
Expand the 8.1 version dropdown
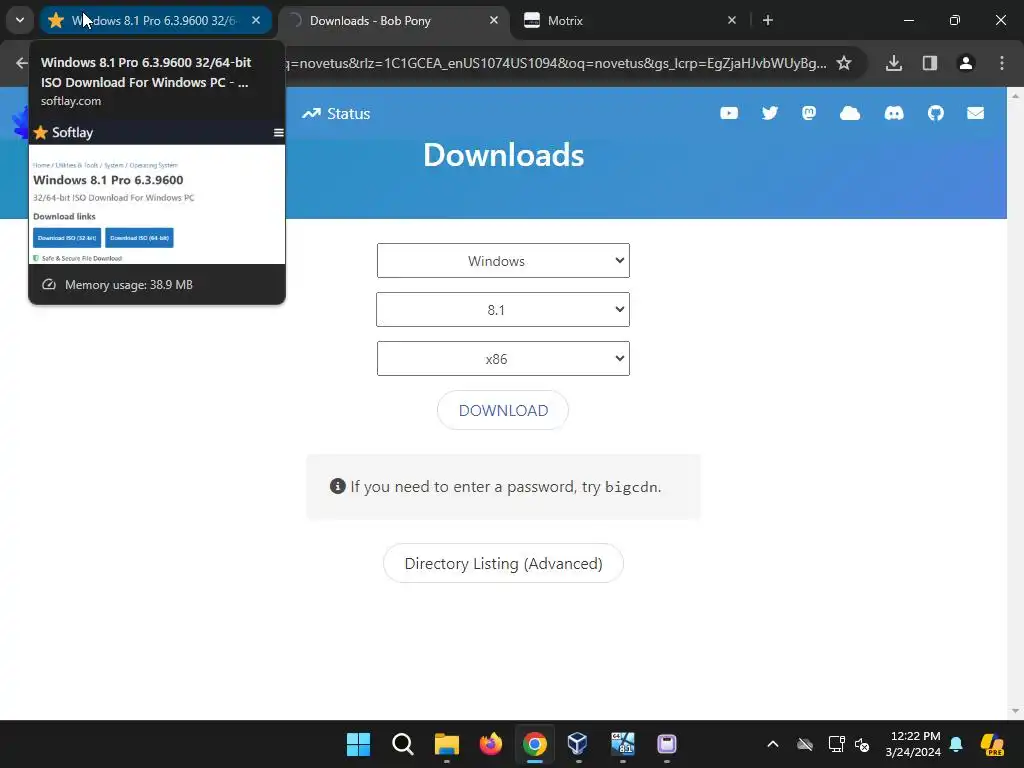pyautogui.click(x=503, y=310)
